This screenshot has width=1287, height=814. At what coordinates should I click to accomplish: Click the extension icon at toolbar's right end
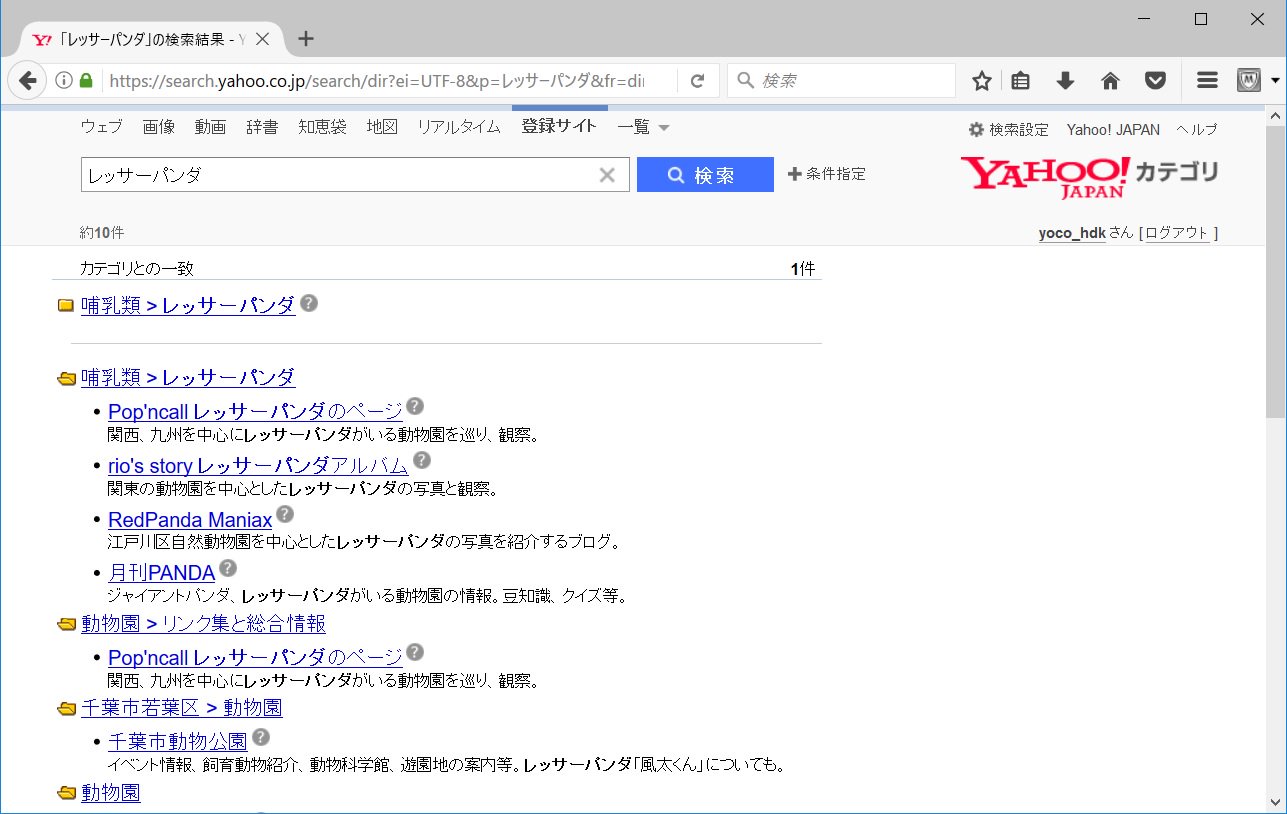pos(1248,81)
